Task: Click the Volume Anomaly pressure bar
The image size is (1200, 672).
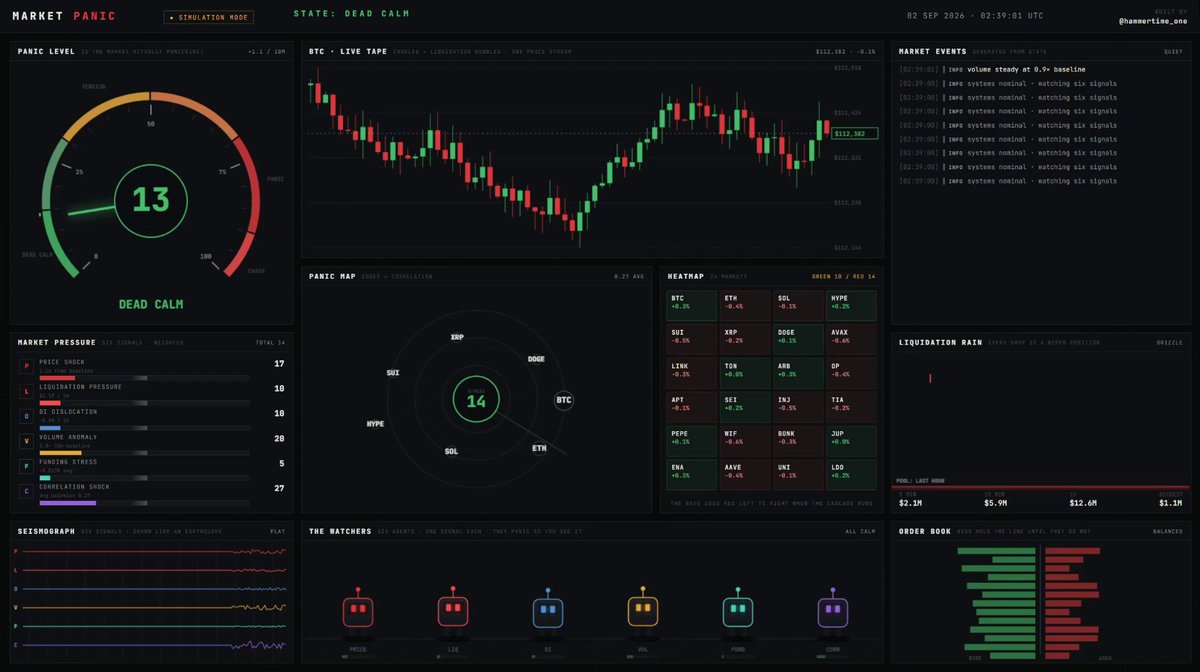Action: click(144, 453)
